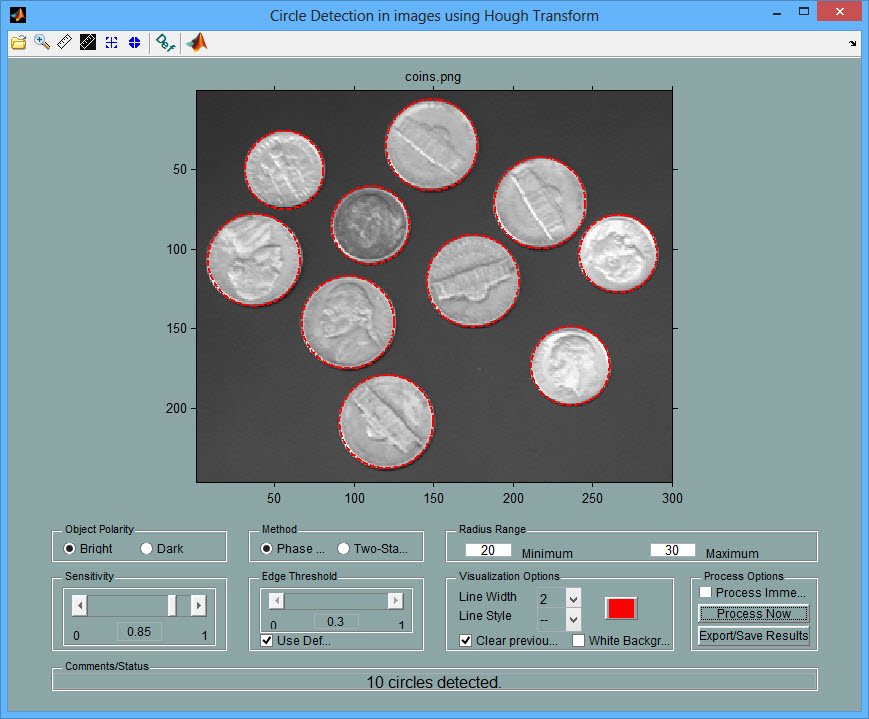Uncheck Use Default edge threshold
This screenshot has height=719, width=869.
coord(267,640)
